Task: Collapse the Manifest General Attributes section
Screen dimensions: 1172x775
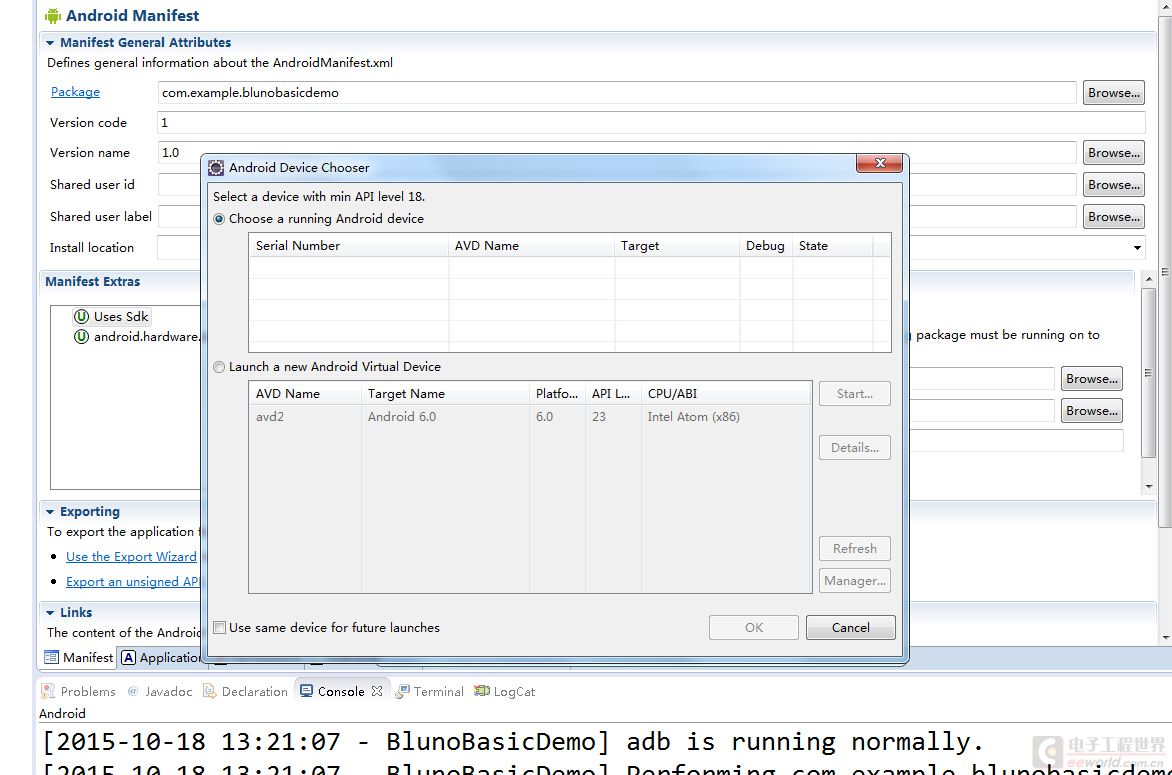Action: (50, 43)
